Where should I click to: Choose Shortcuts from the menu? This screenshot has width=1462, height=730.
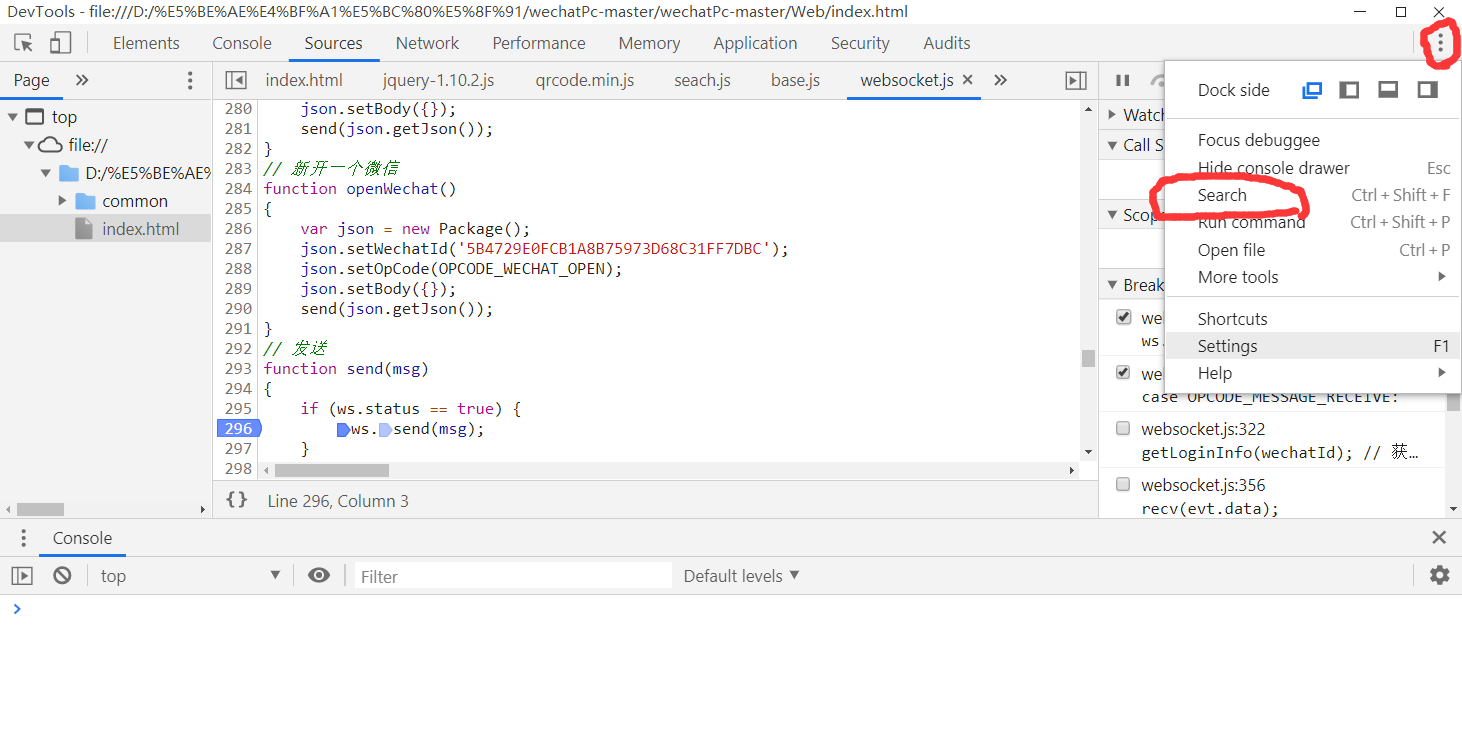click(x=1313, y=319)
